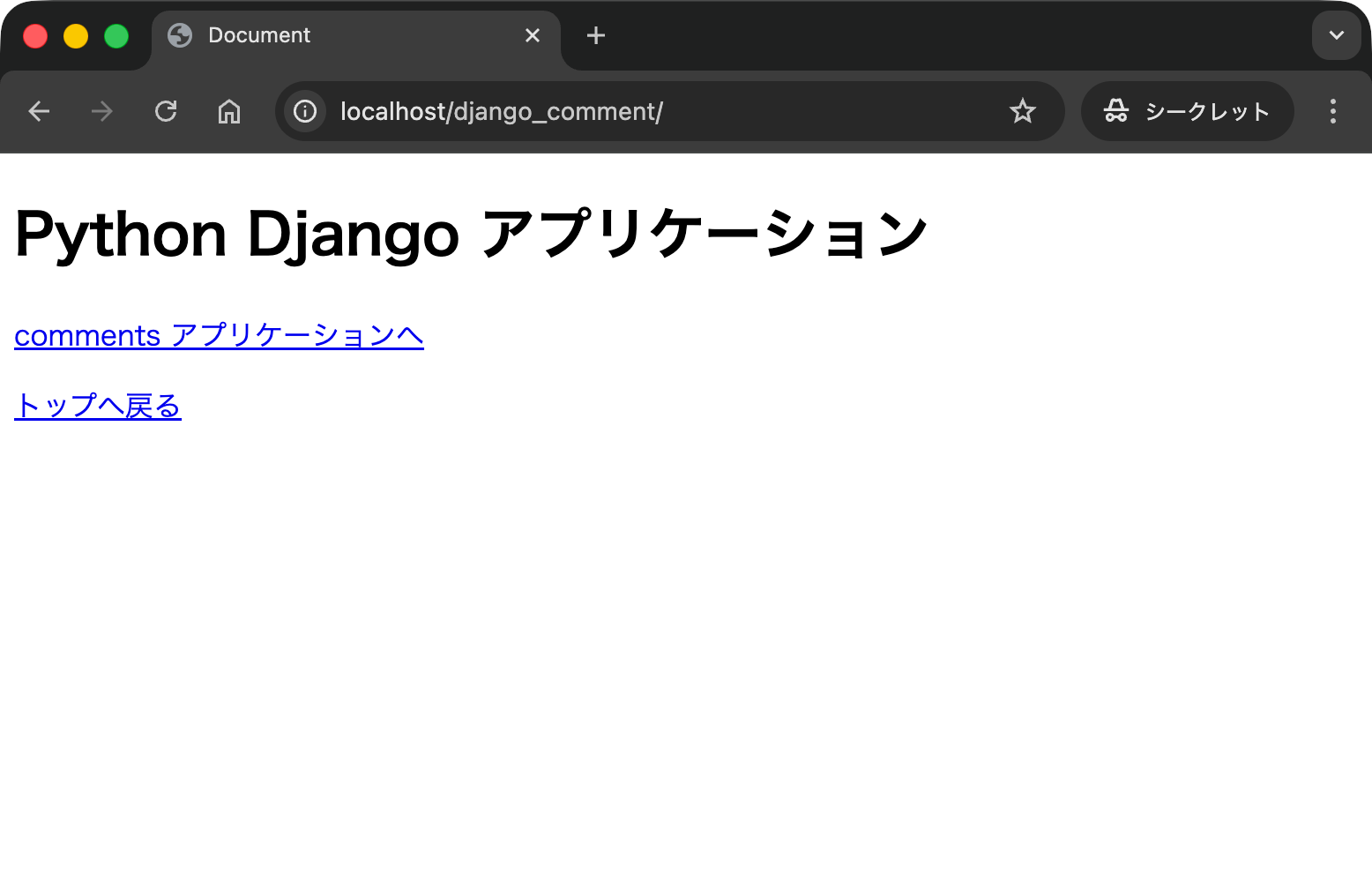Open Chrome's three-dot menu
Image resolution: width=1372 pixels, height=882 pixels.
[x=1333, y=111]
